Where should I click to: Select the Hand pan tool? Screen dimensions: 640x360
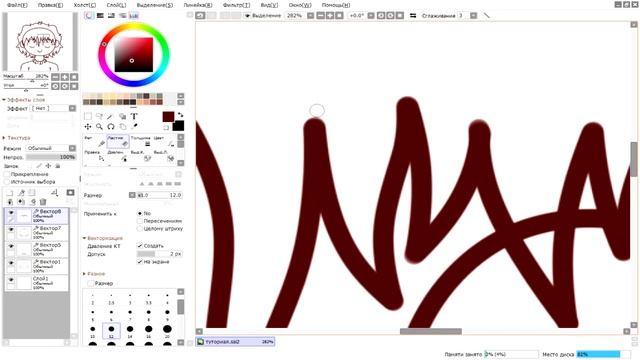click(122, 127)
